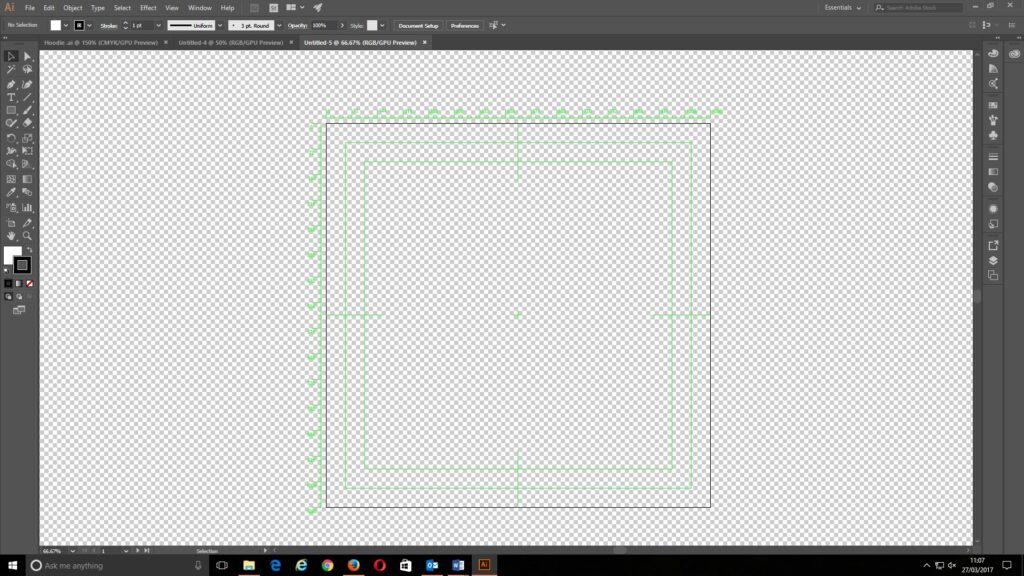Open the Uniform stroke profile dropdown
1024x576 pixels.
tap(222, 25)
